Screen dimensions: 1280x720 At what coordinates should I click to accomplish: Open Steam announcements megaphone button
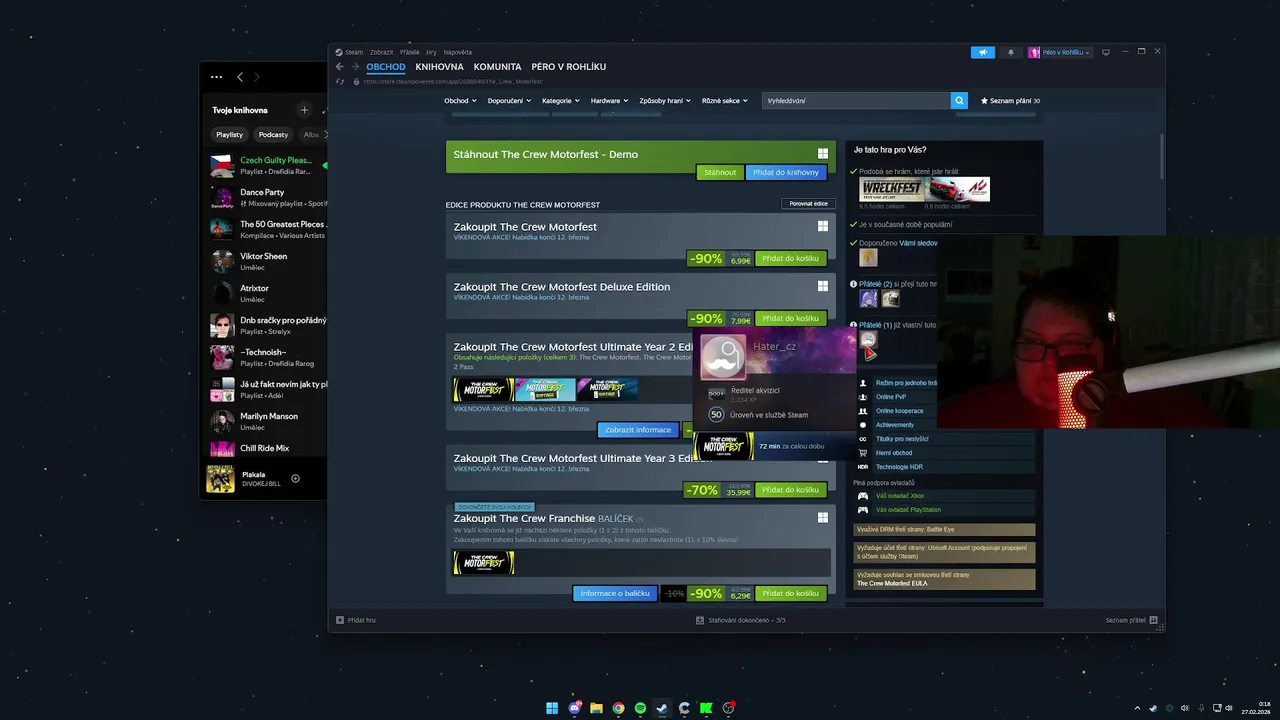(982, 52)
